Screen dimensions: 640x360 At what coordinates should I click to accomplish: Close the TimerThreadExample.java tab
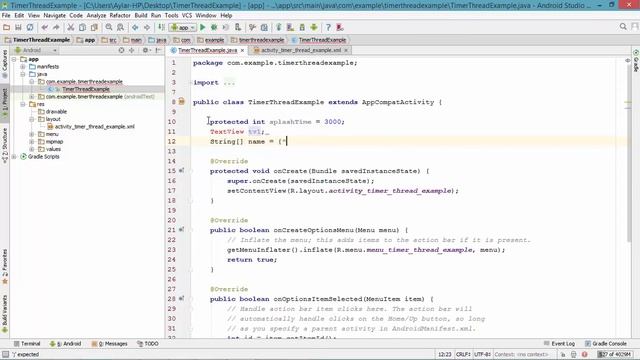pos(242,50)
